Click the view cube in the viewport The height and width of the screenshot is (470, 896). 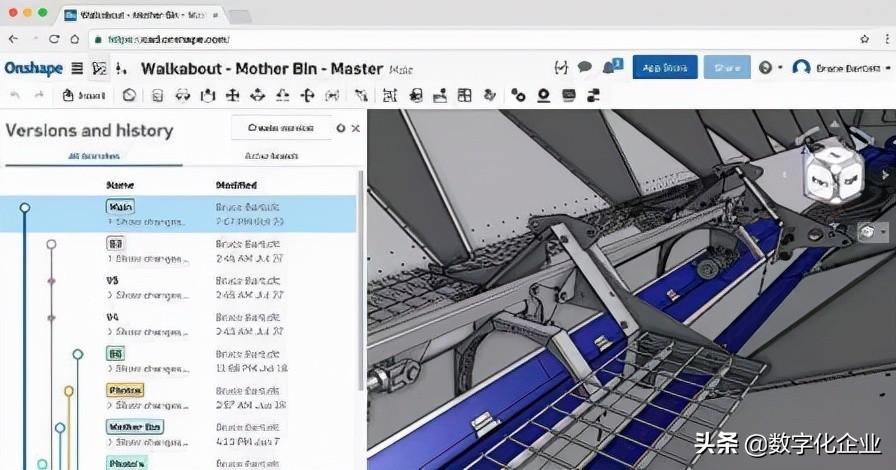[x=833, y=174]
